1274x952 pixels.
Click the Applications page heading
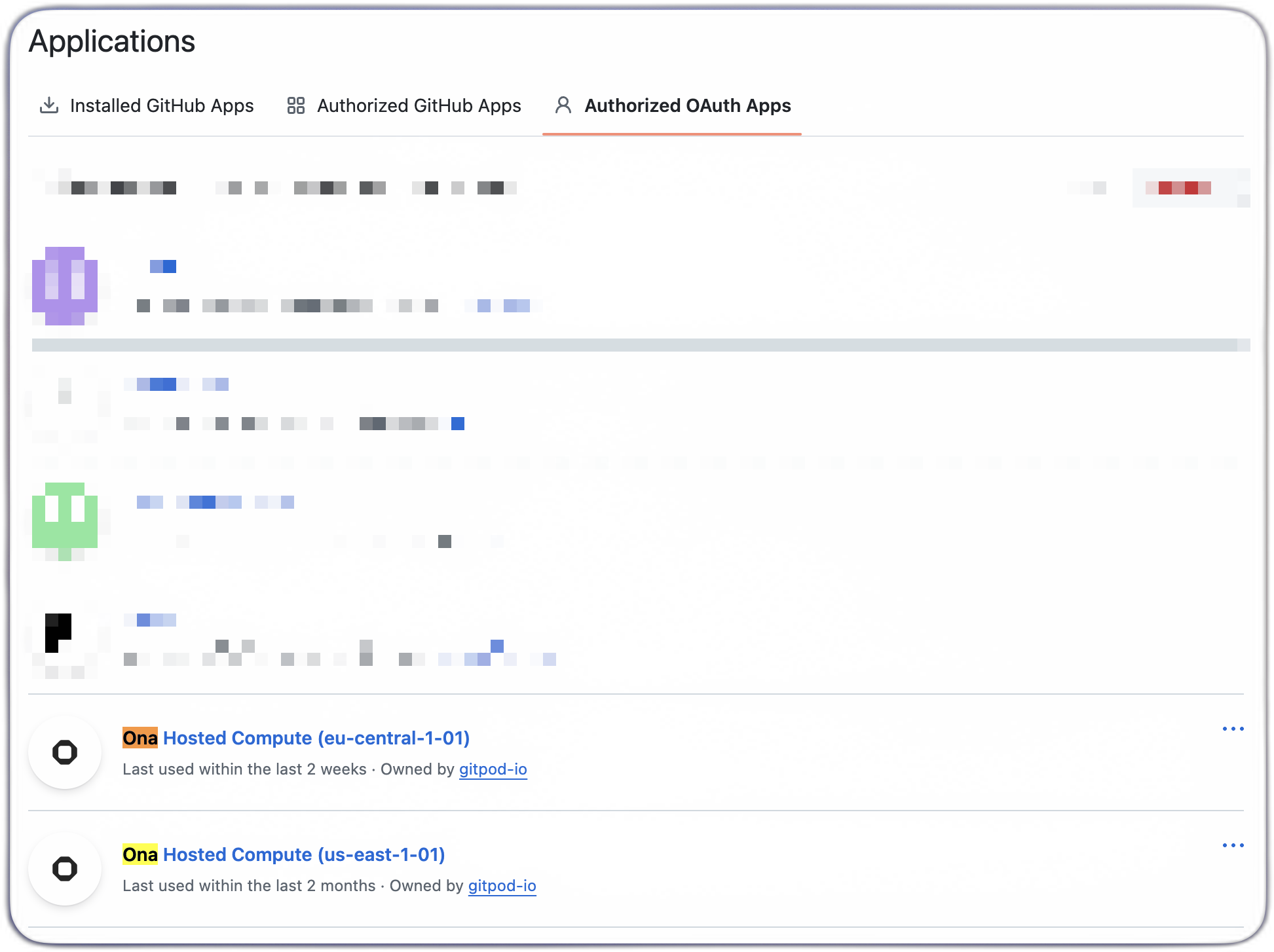pyautogui.click(x=112, y=41)
